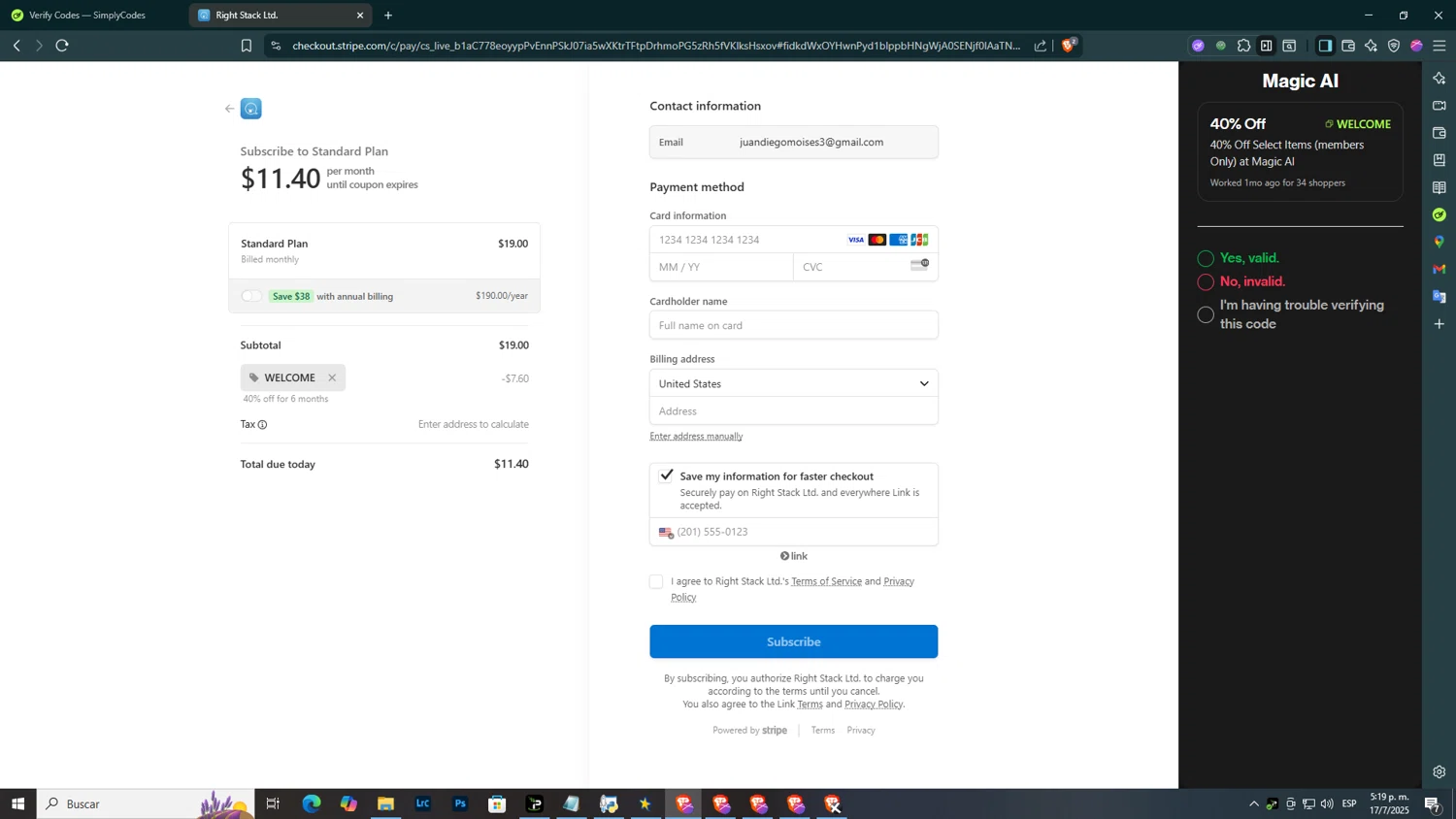The width and height of the screenshot is (1456, 819).
Task: Close the Right Stack Ltd. tab
Action: click(360, 16)
